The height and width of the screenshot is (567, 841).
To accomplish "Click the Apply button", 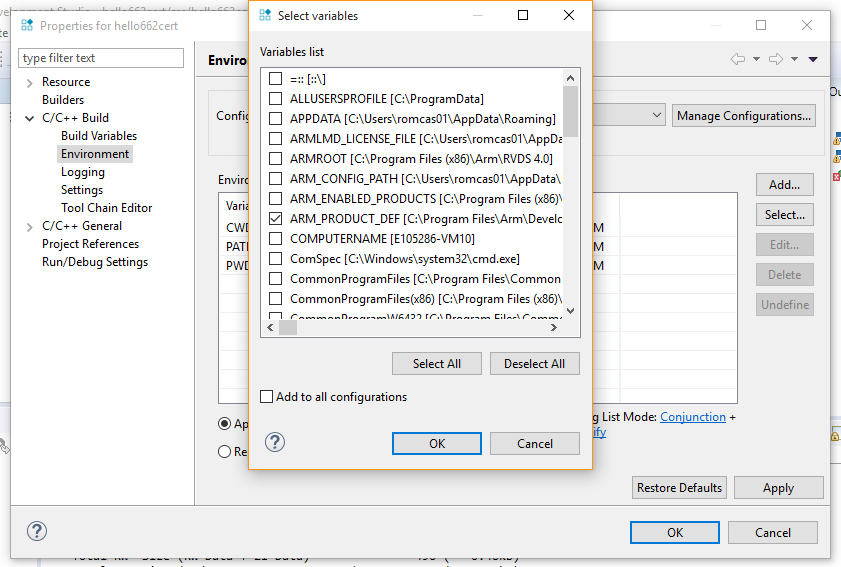I will pos(778,488).
